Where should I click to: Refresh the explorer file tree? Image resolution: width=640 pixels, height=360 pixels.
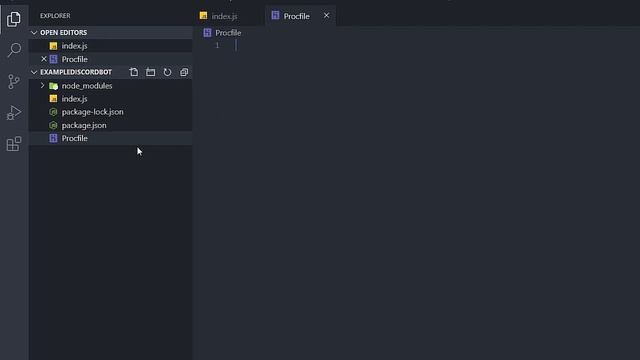[167, 72]
